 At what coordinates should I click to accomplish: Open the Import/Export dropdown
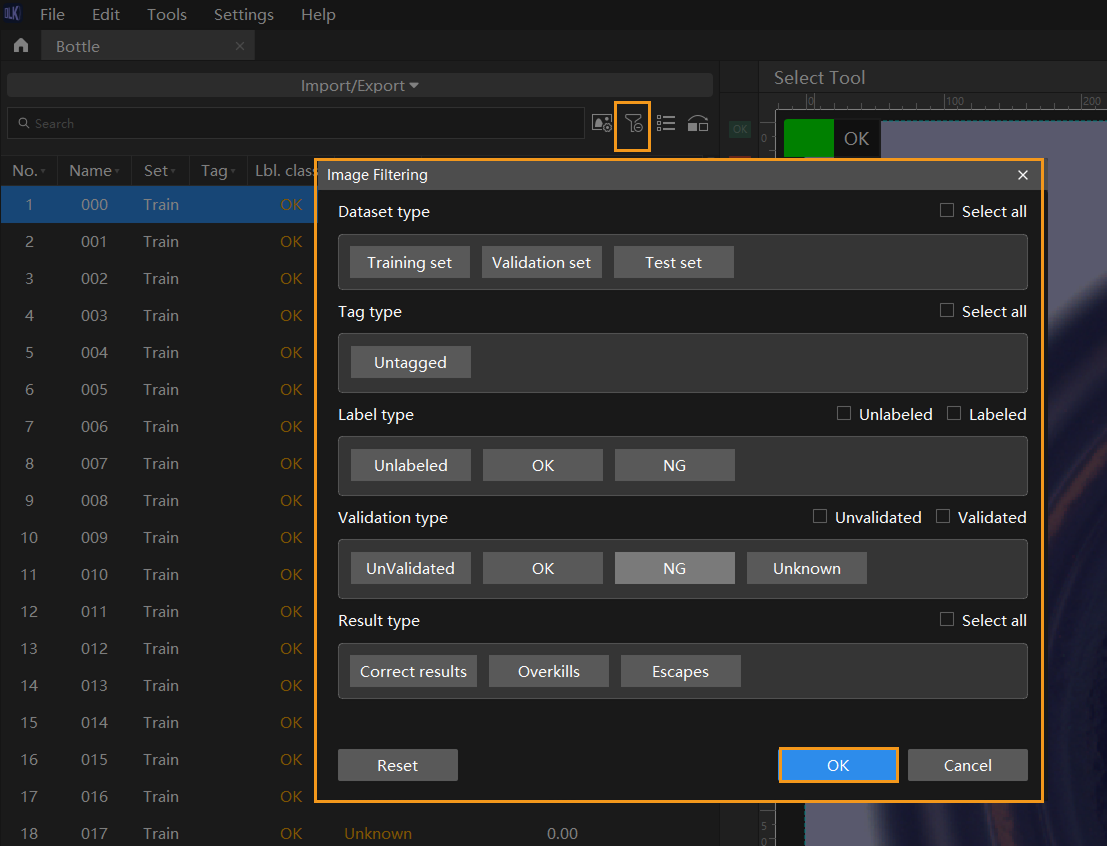coord(359,85)
